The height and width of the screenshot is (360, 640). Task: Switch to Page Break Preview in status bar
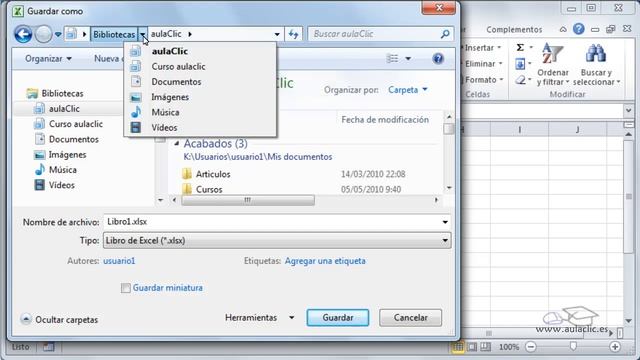coord(485,347)
